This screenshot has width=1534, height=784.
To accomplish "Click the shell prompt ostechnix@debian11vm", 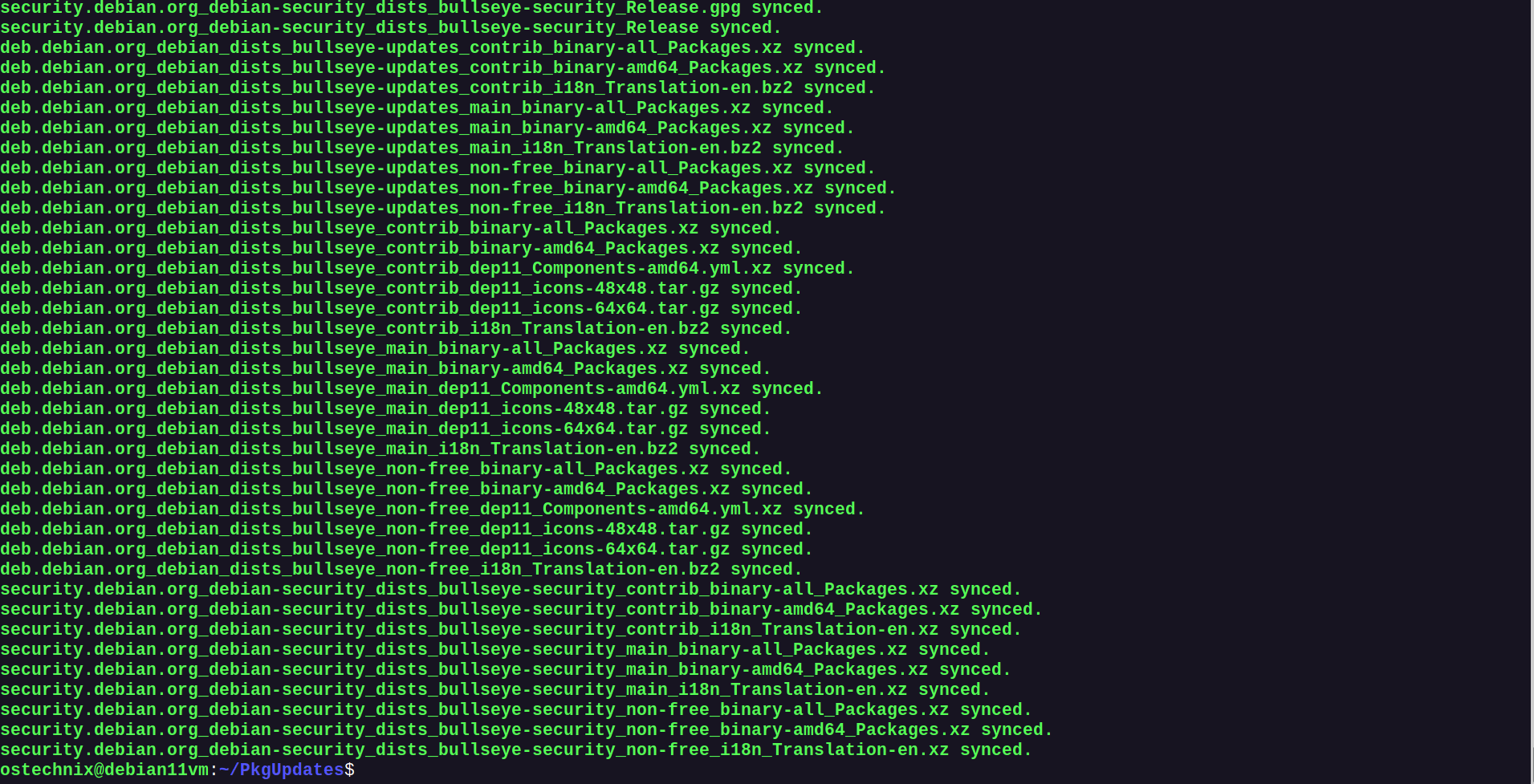I will (104, 770).
